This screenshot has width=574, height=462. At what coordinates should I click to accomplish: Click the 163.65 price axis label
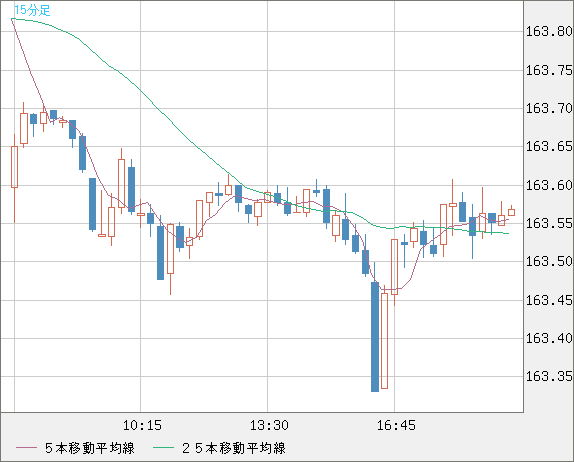(549, 146)
